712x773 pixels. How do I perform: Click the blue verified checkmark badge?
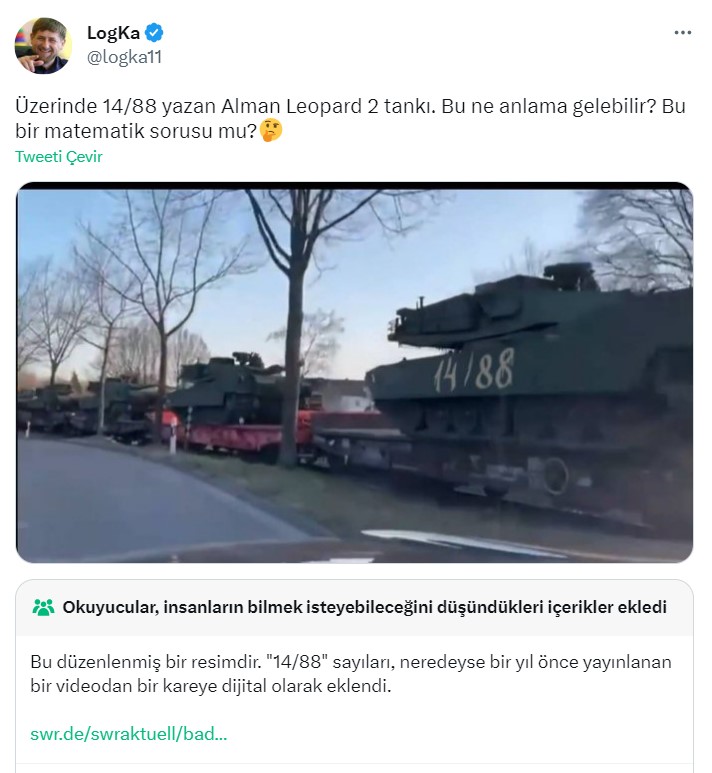pos(155,33)
